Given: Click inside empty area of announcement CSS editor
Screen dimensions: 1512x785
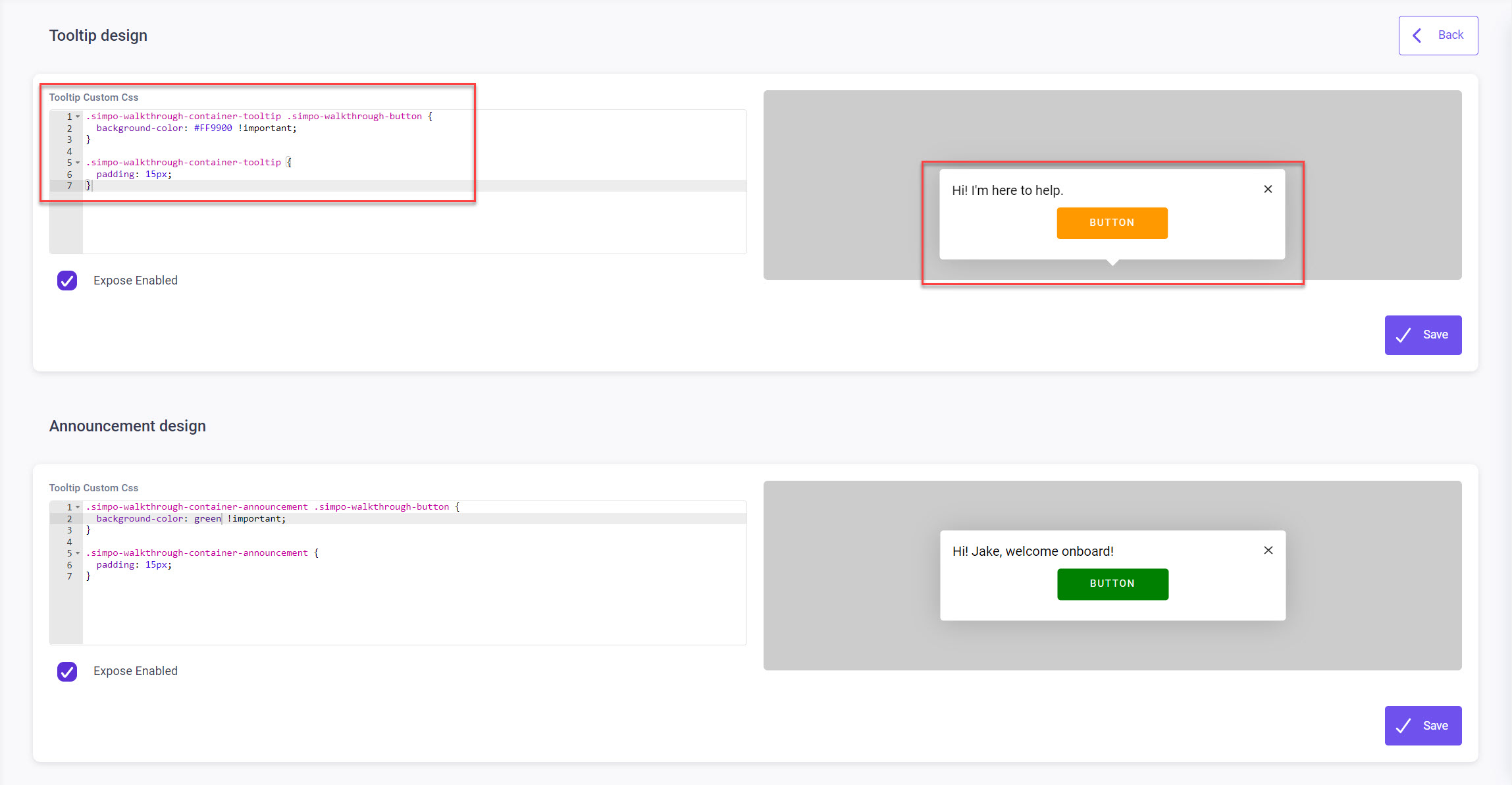Looking at the screenshot, I should (x=415, y=613).
